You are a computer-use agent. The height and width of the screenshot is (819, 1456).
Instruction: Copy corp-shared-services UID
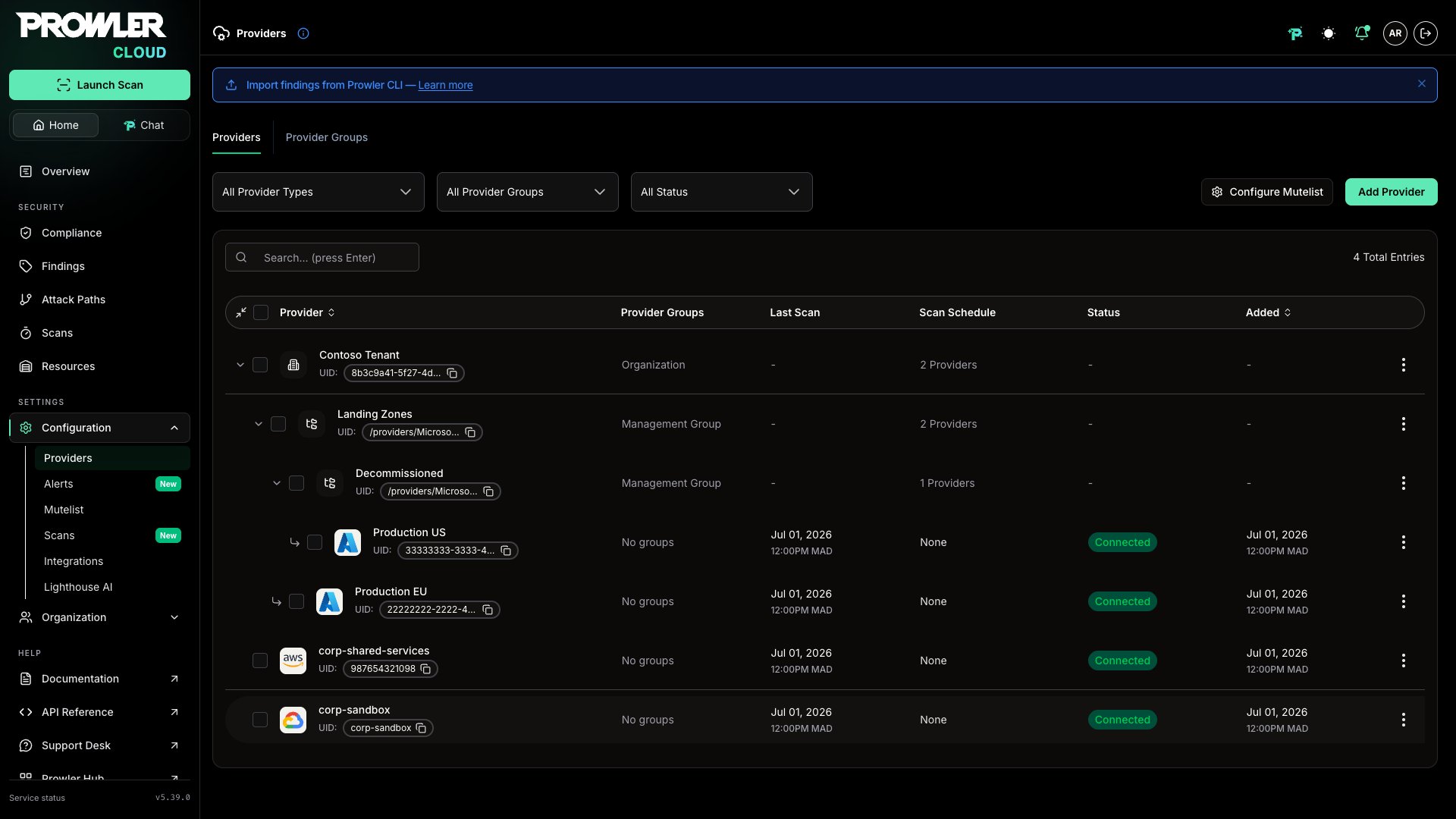[x=425, y=669]
